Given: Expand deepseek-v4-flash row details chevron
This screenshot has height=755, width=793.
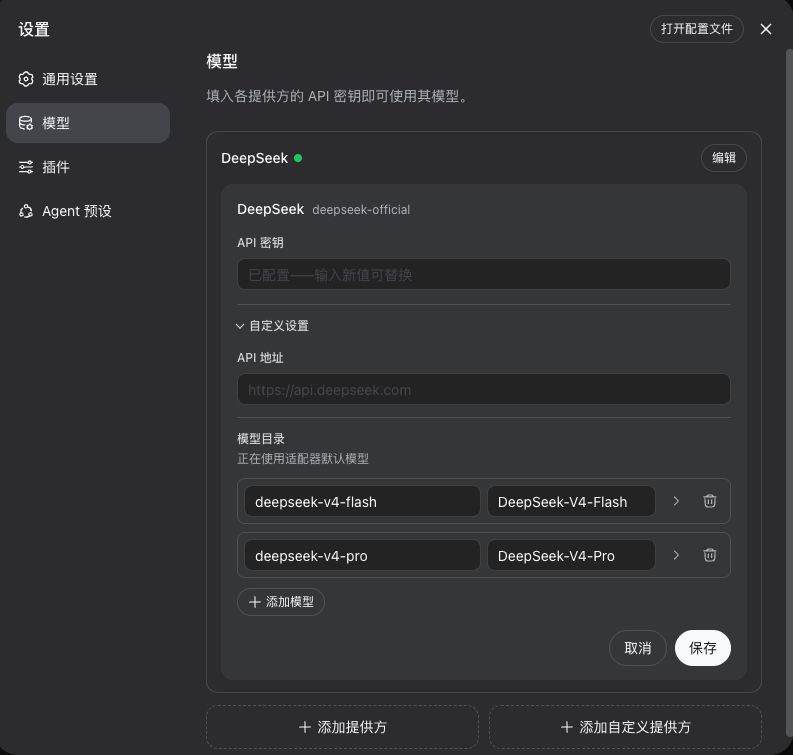Looking at the screenshot, I should tap(676, 501).
